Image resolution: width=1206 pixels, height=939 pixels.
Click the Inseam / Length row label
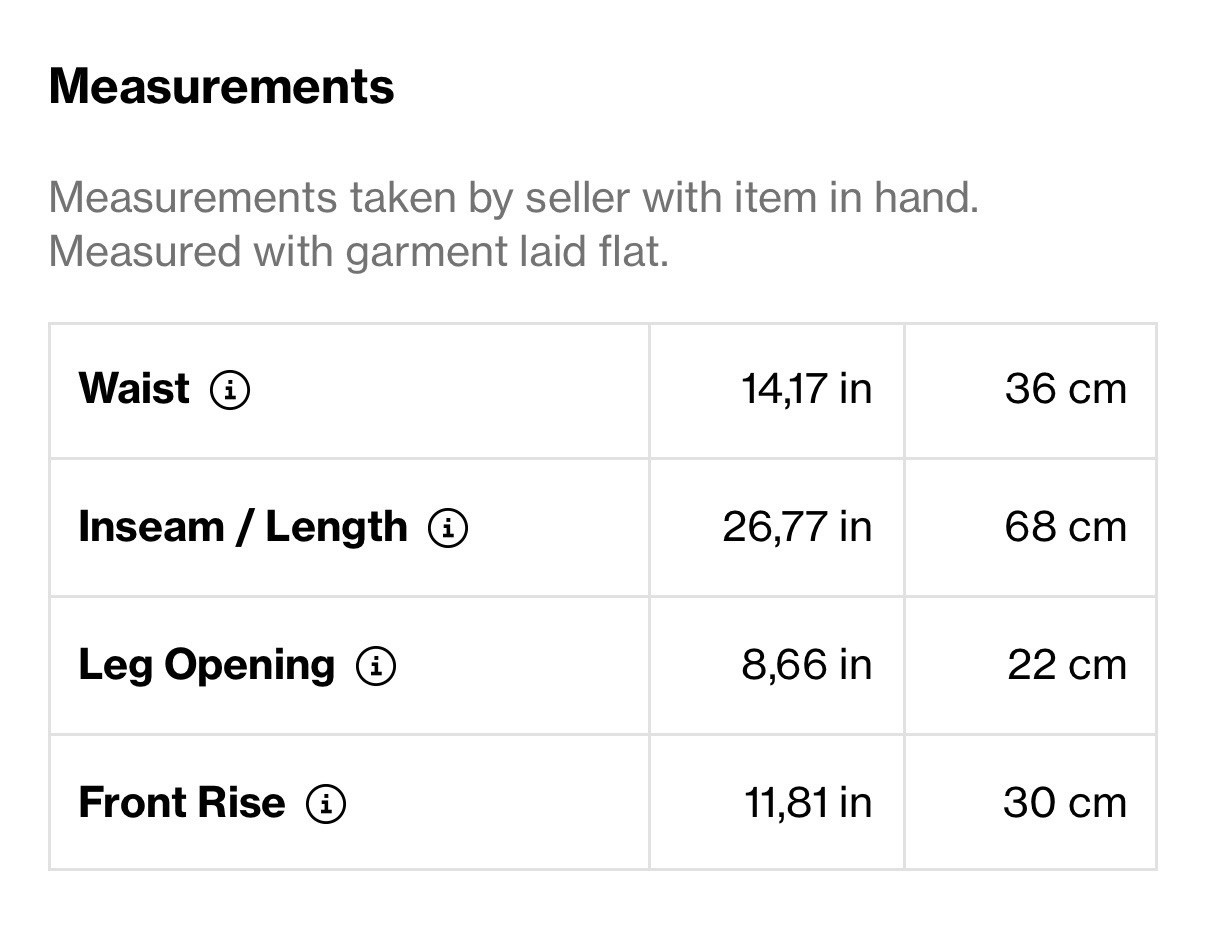click(x=243, y=526)
